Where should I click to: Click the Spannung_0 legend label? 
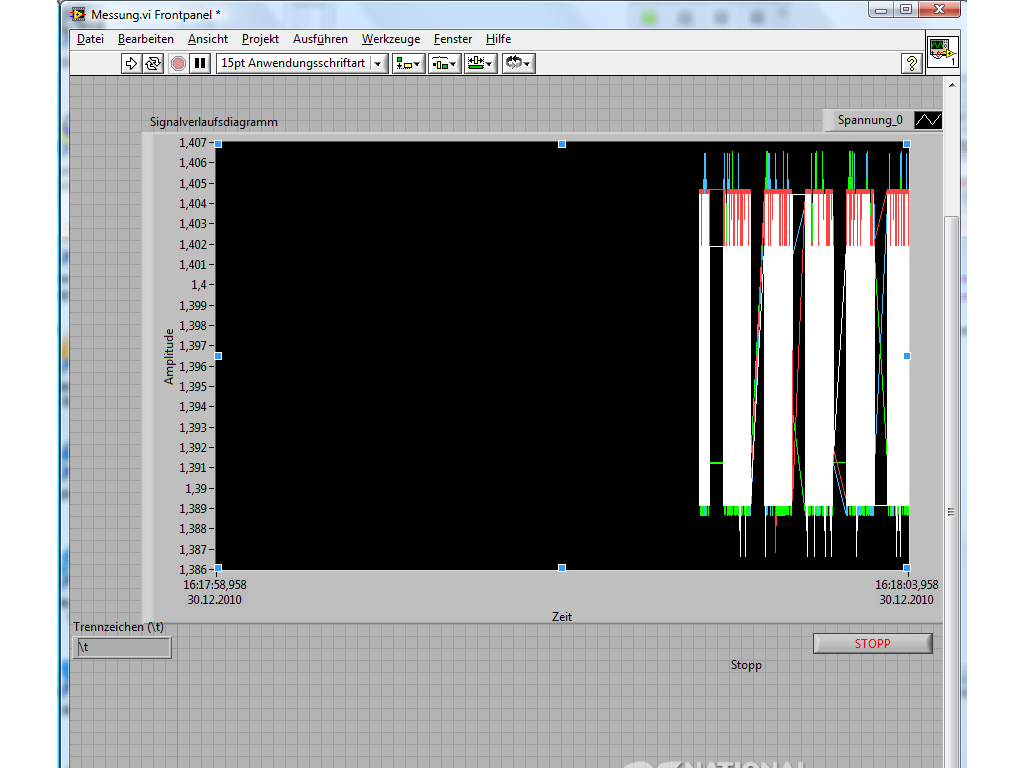click(x=869, y=120)
